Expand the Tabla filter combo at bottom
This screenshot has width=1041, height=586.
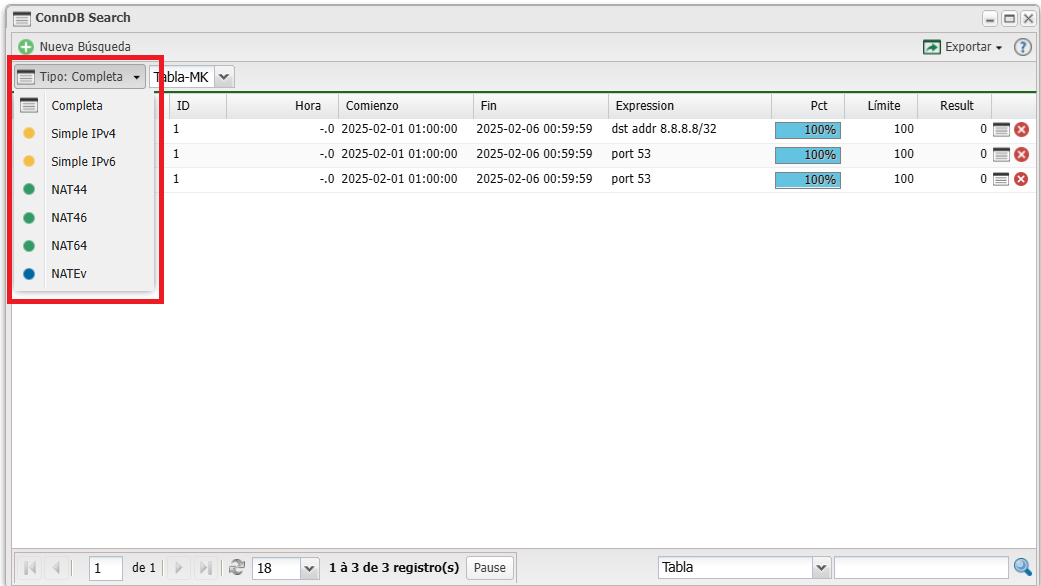[821, 568]
